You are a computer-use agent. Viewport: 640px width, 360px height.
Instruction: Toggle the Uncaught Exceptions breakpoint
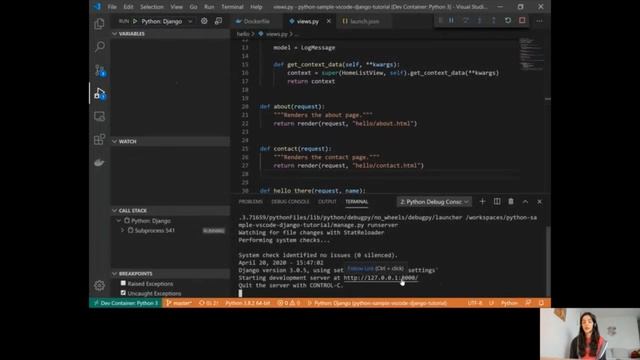point(123,293)
